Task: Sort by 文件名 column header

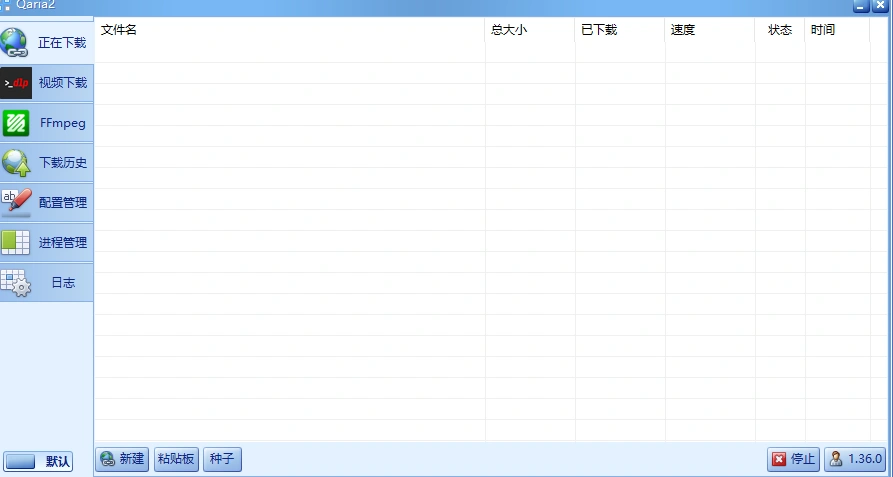Action: tap(290, 30)
